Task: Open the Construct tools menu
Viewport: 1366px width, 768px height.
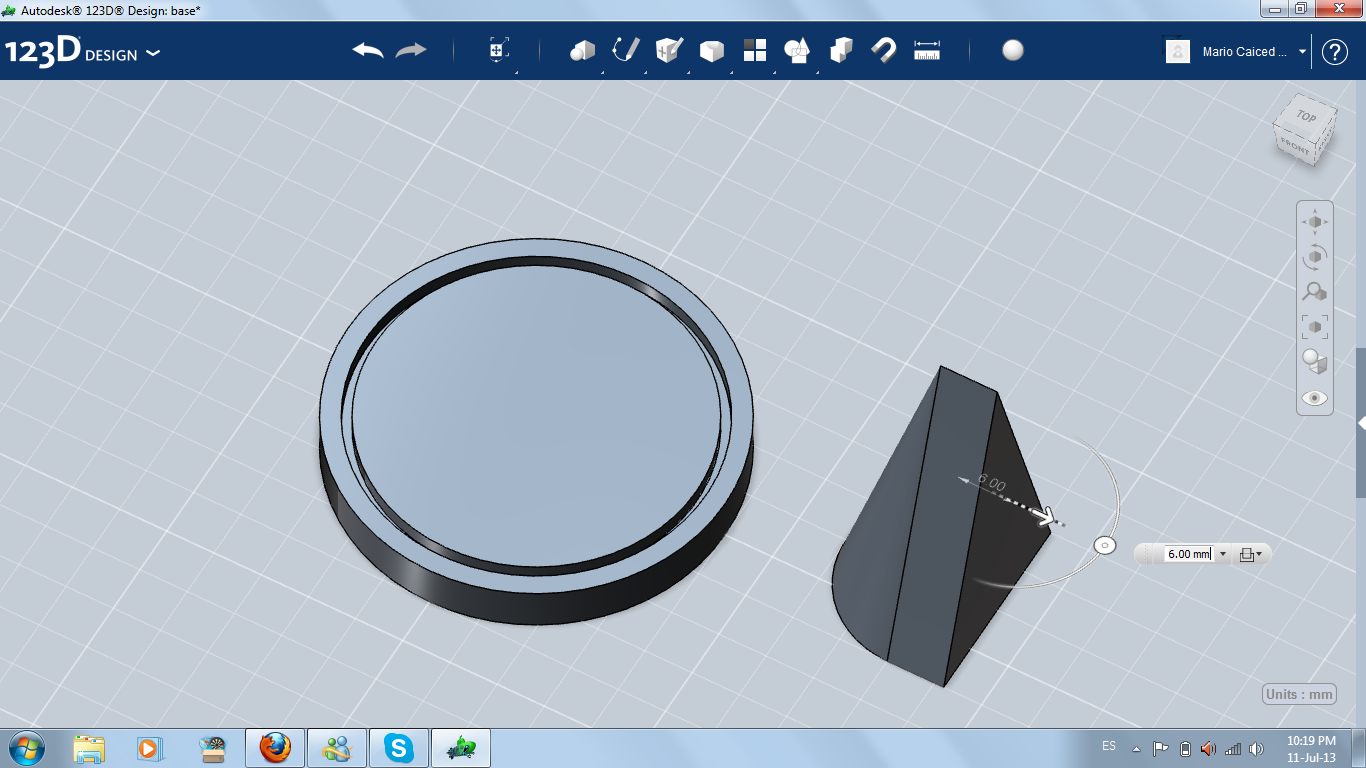Action: pos(669,51)
